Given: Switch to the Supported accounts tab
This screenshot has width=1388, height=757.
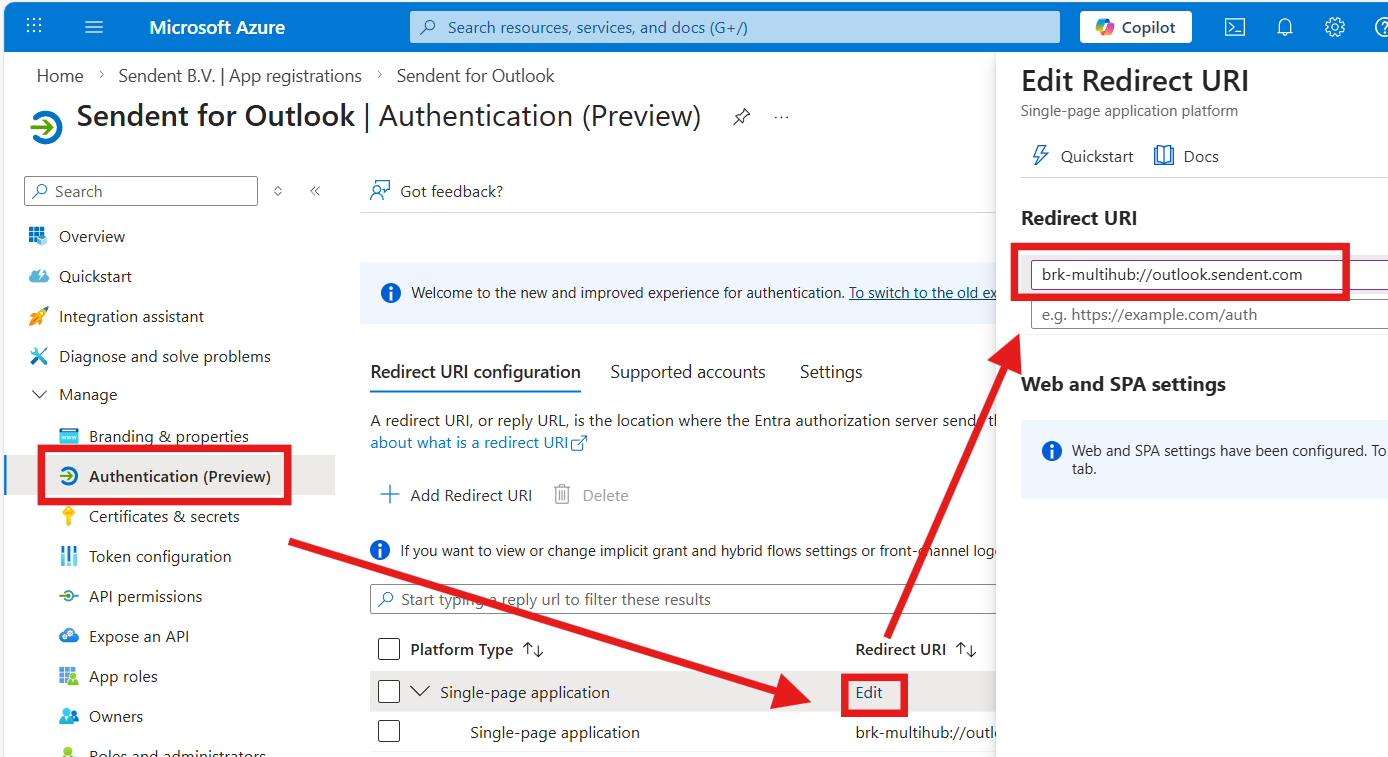Looking at the screenshot, I should [x=688, y=372].
